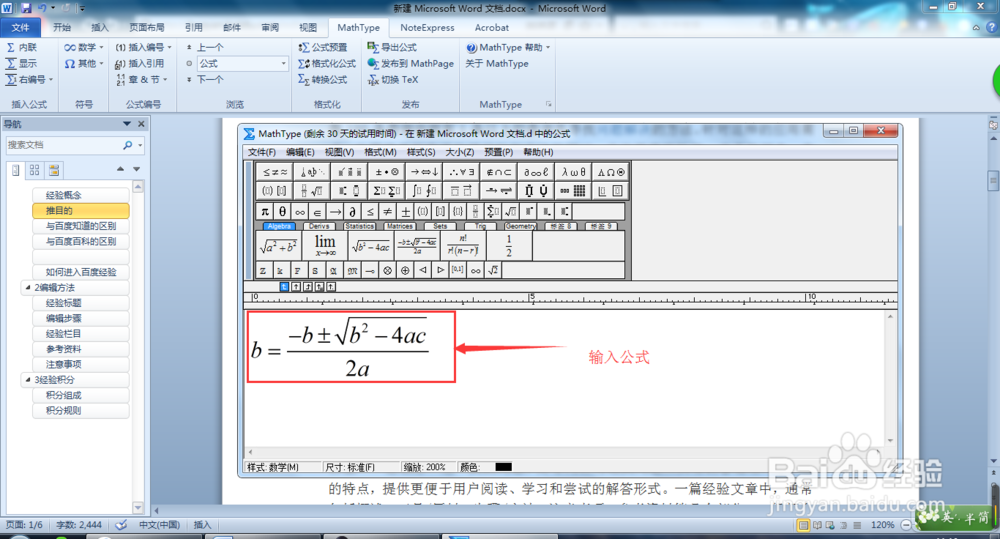Show headings view in navigation pane
The height and width of the screenshot is (539, 1000).
(16, 170)
